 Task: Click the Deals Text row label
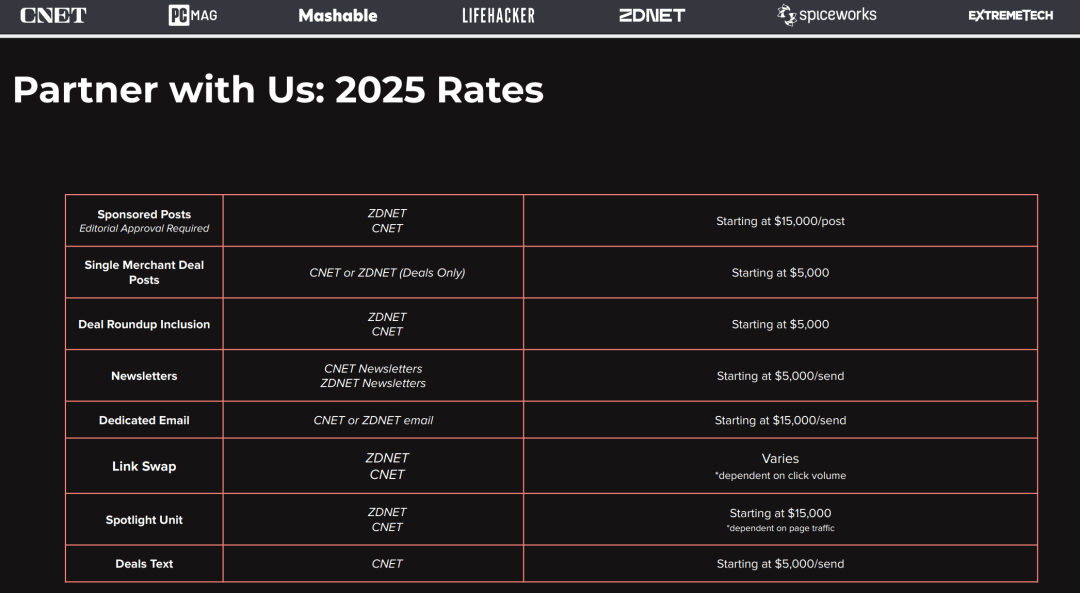144,564
